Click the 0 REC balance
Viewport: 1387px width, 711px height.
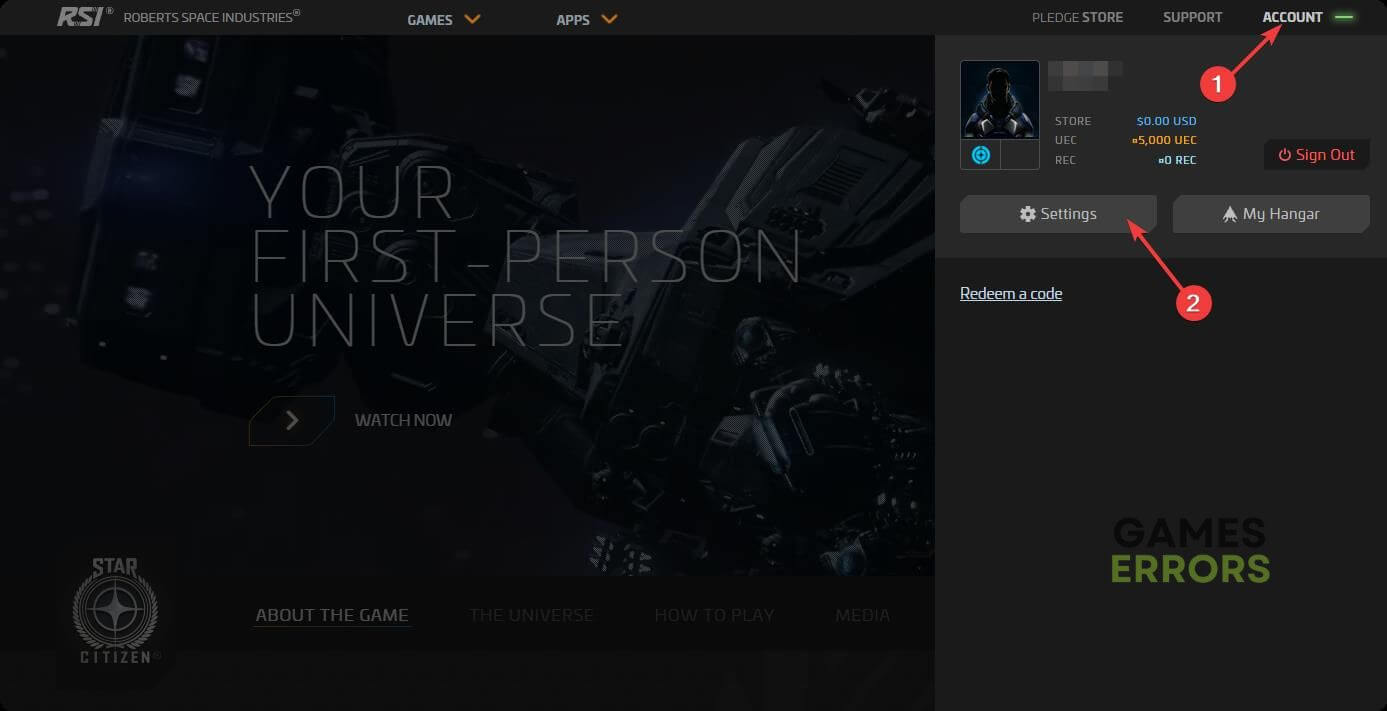pyautogui.click(x=1177, y=160)
